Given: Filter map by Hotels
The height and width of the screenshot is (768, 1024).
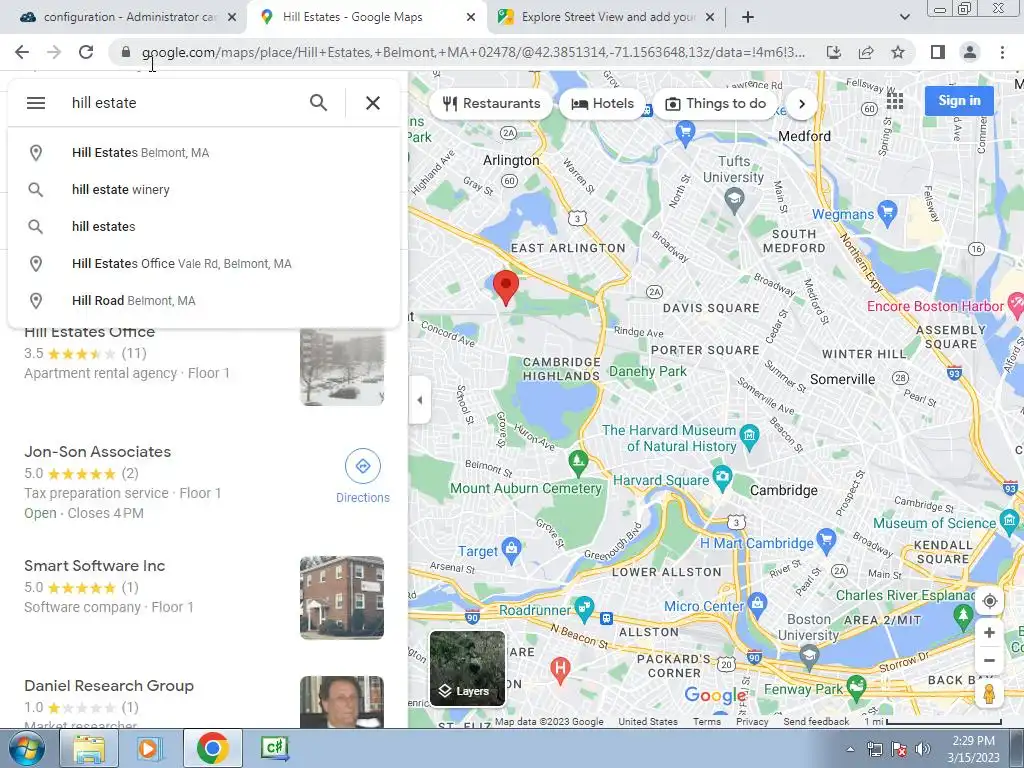Looking at the screenshot, I should (x=602, y=104).
